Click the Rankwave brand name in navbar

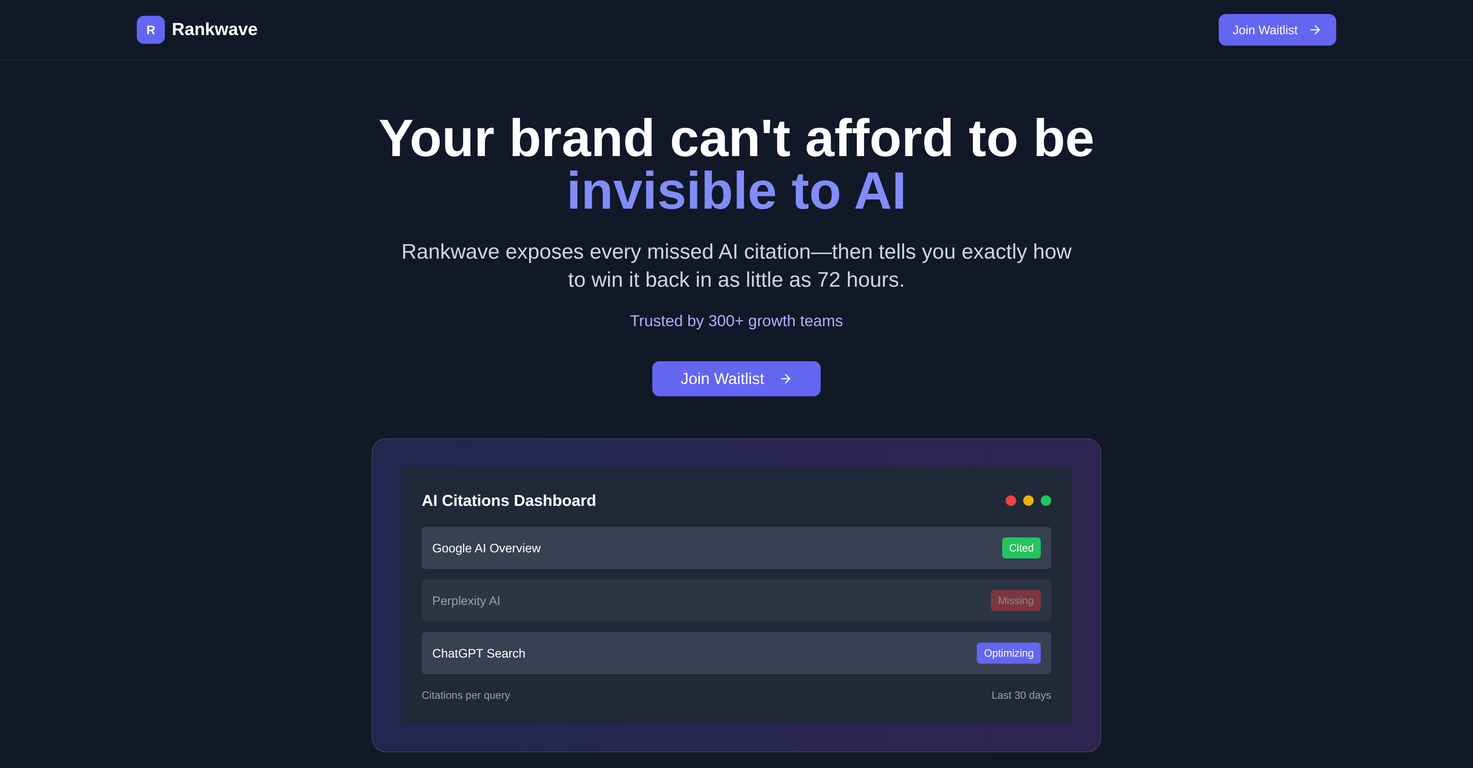pyautogui.click(x=214, y=29)
